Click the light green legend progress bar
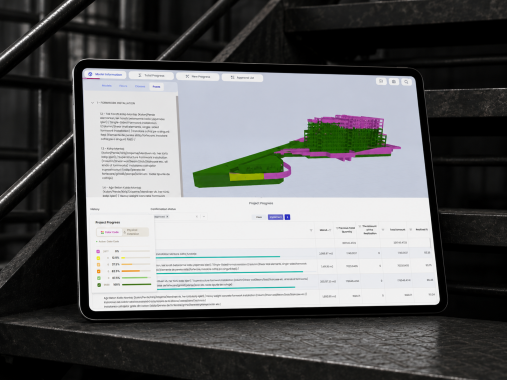 click(136, 277)
